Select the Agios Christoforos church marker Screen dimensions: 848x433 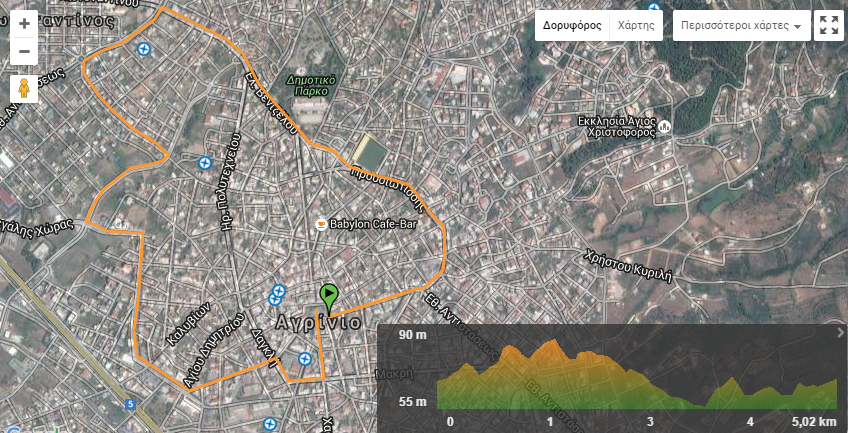click(x=664, y=127)
